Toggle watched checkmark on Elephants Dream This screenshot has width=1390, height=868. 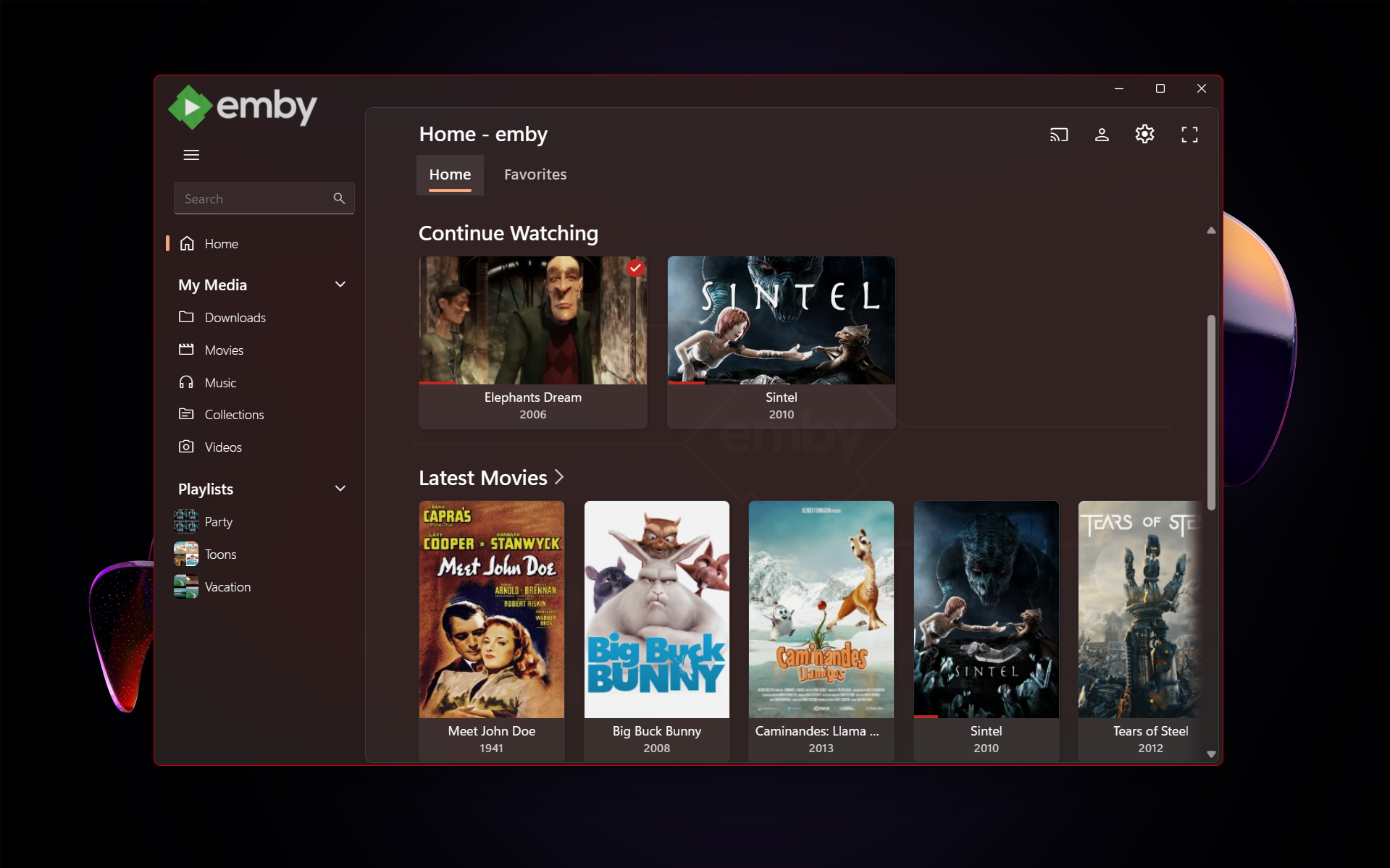635,268
